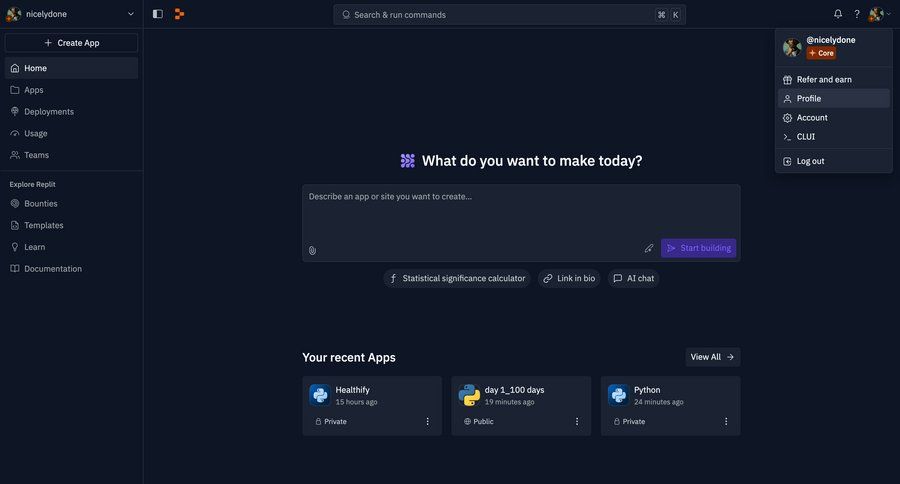
Task: Open the Python app title
Action: 647,390
